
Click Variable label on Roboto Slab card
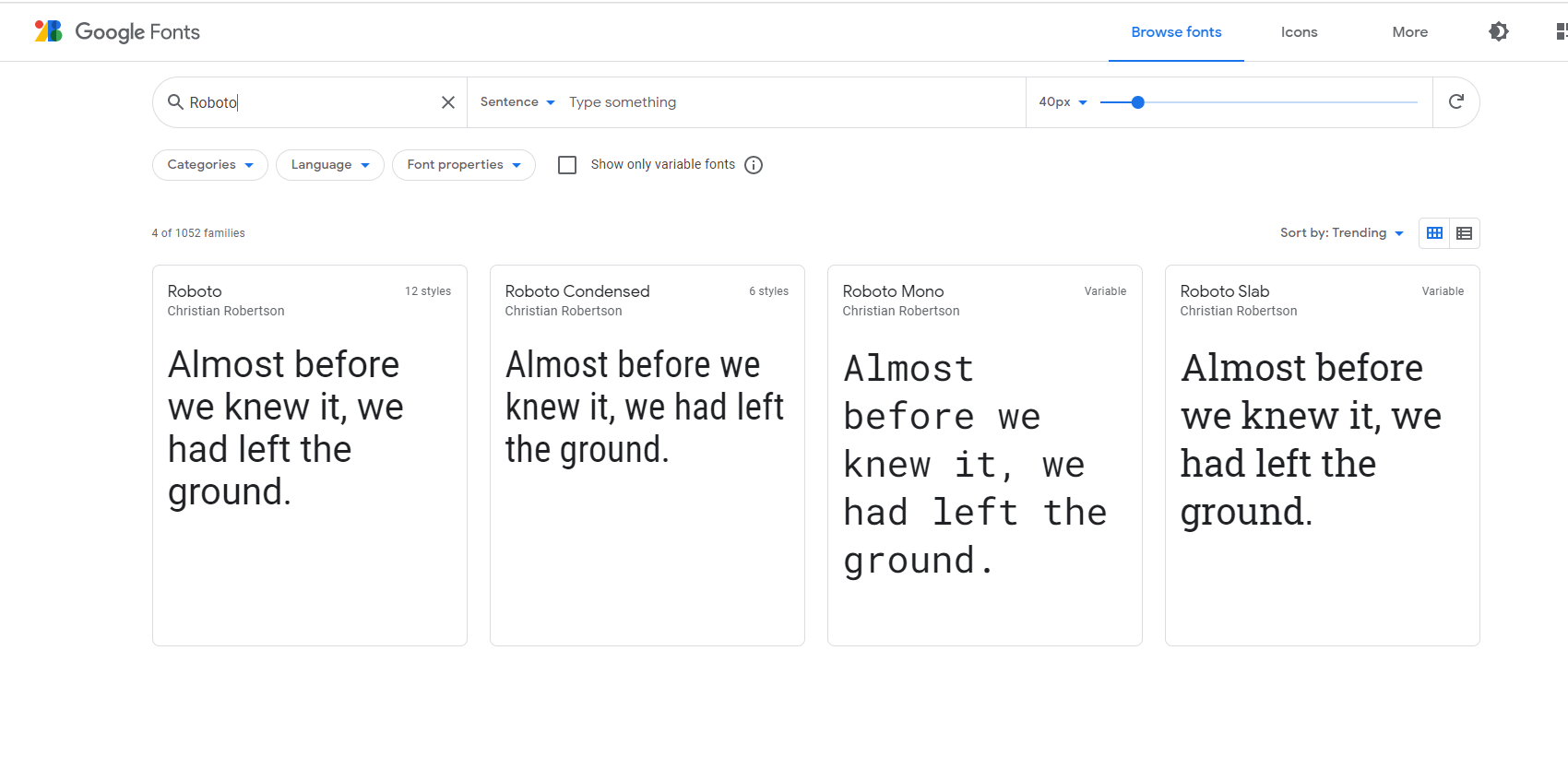coord(1443,291)
